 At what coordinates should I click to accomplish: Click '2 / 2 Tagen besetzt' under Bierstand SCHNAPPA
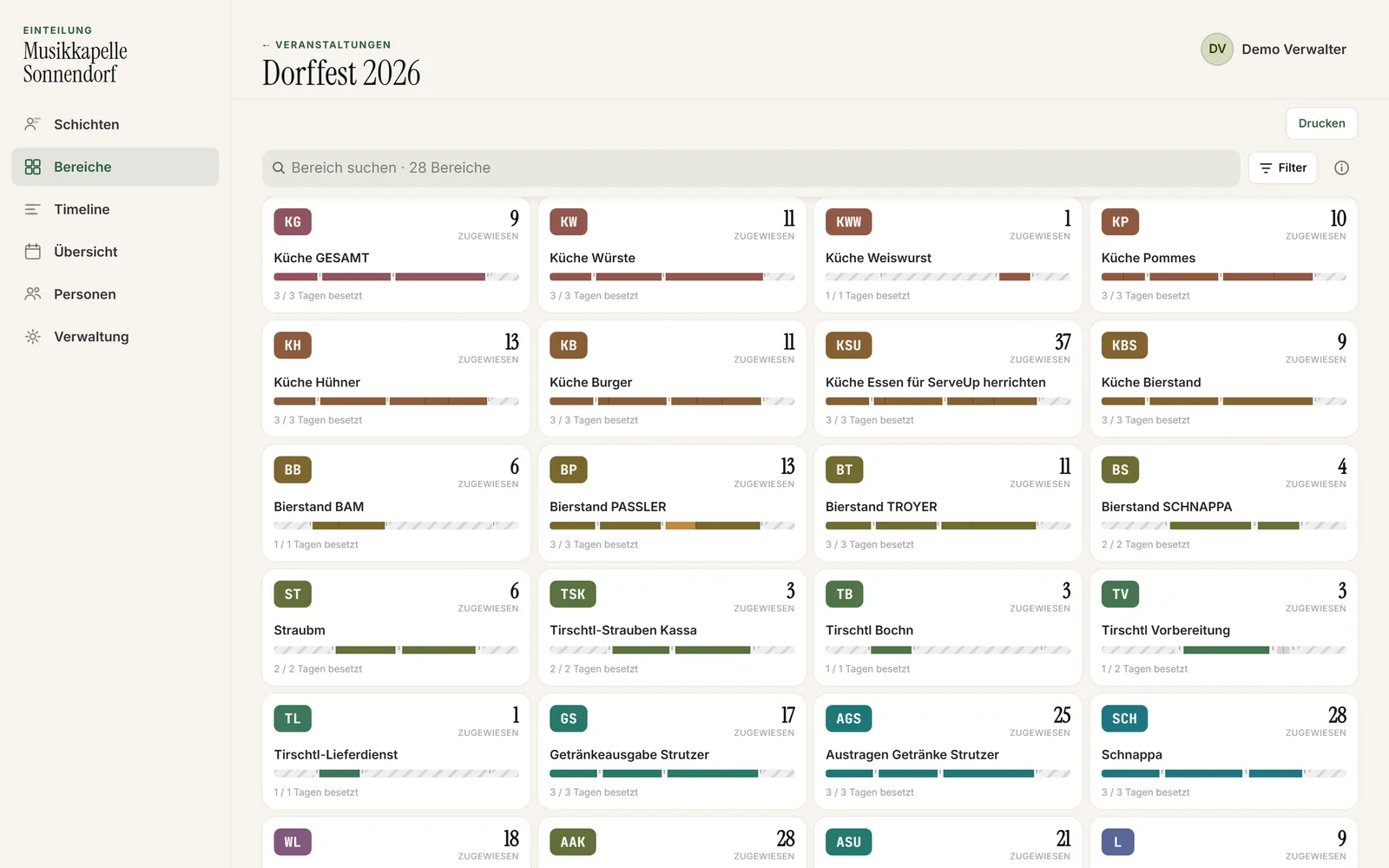tap(1145, 544)
